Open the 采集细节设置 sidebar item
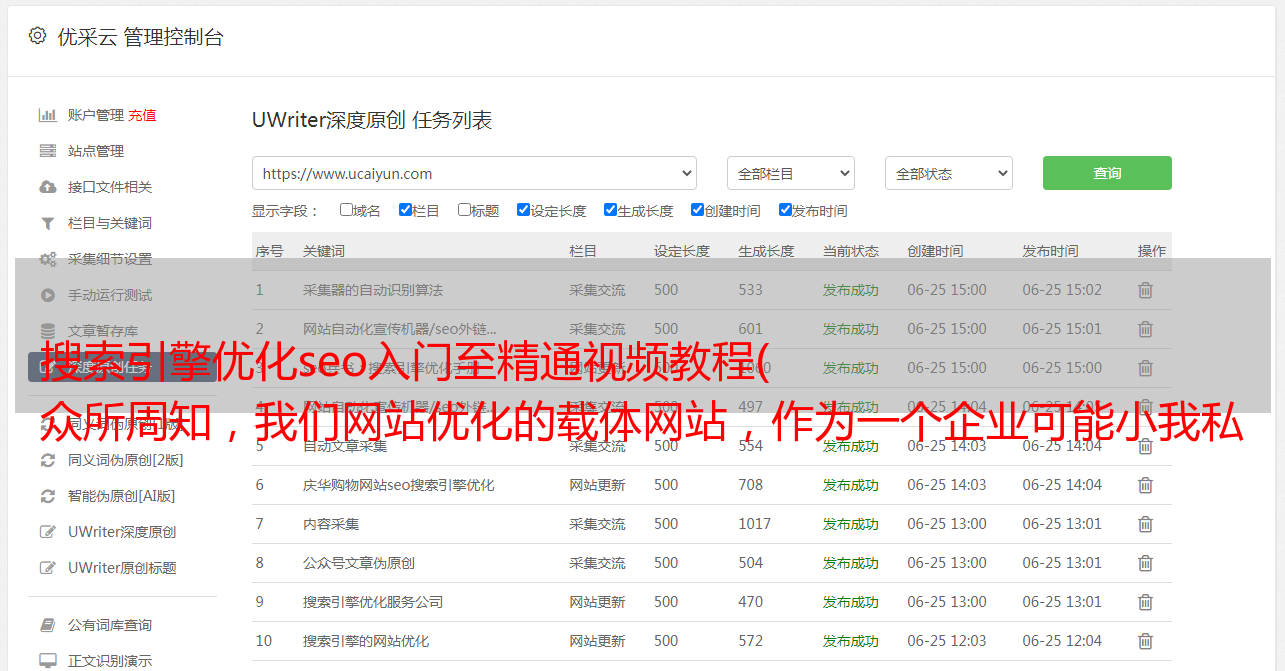 (110, 259)
